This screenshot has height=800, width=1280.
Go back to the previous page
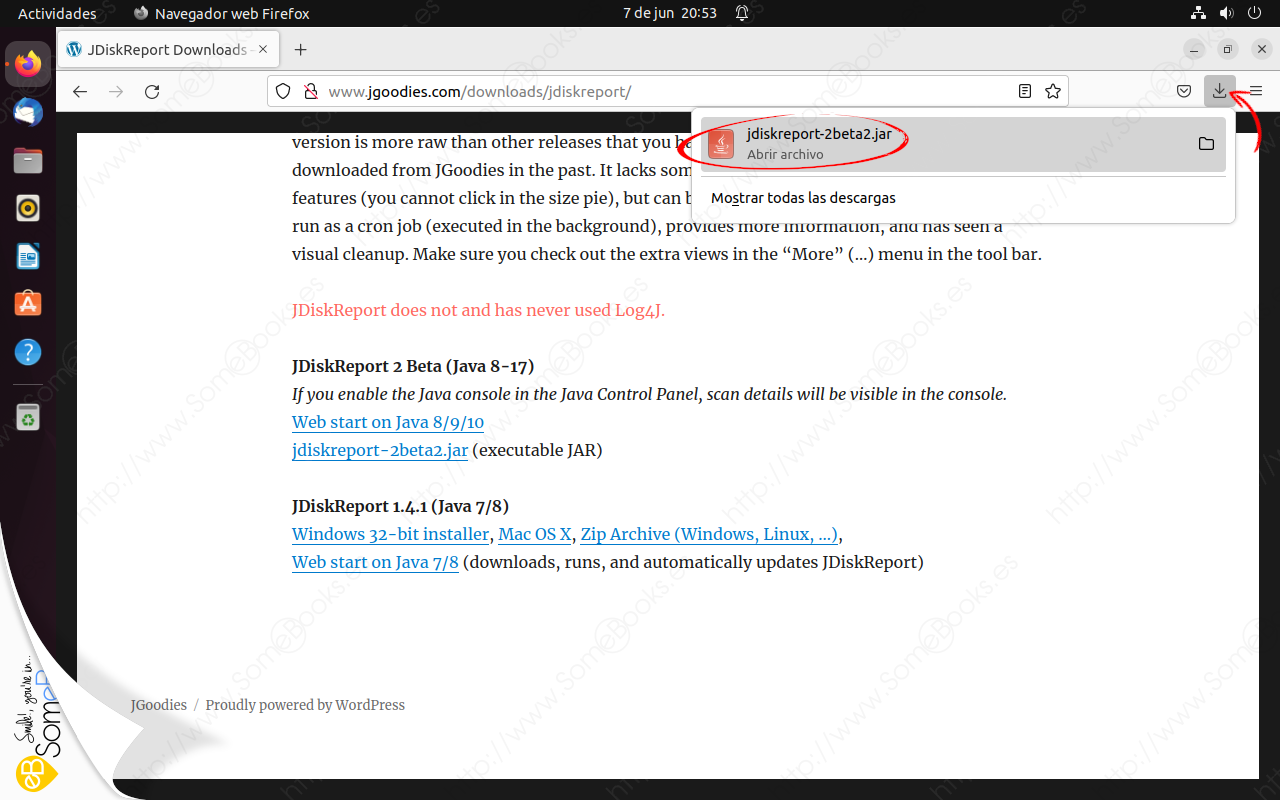pos(79,91)
